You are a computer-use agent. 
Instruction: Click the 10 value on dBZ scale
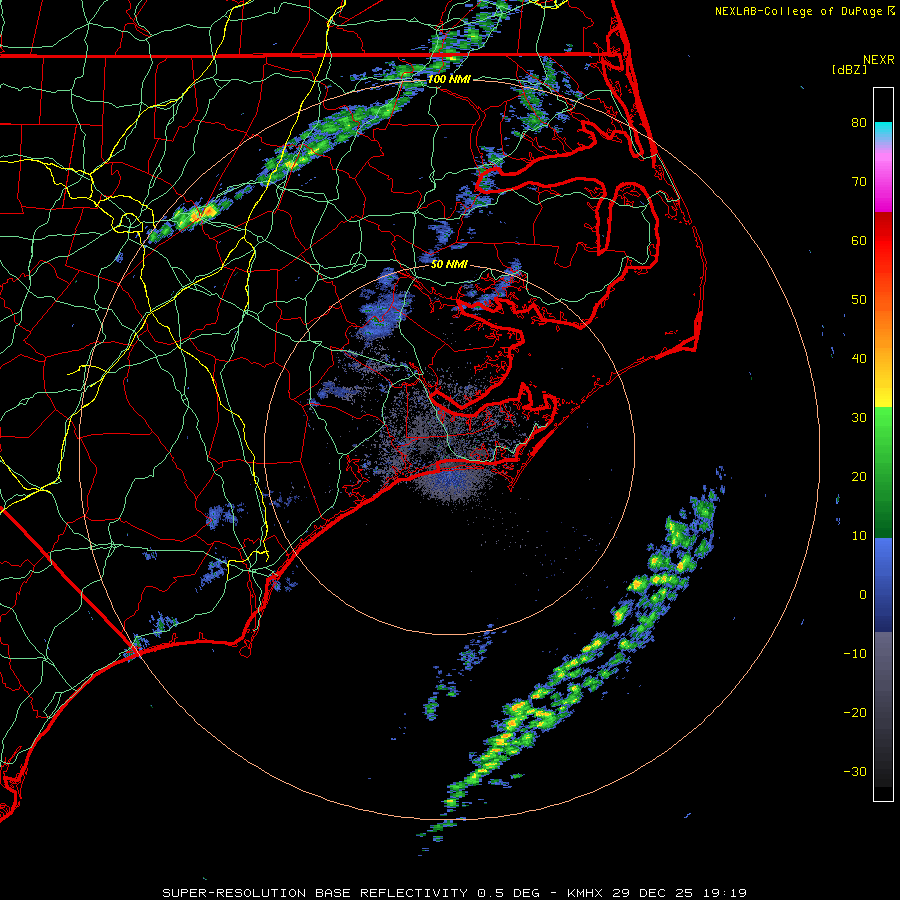point(859,536)
